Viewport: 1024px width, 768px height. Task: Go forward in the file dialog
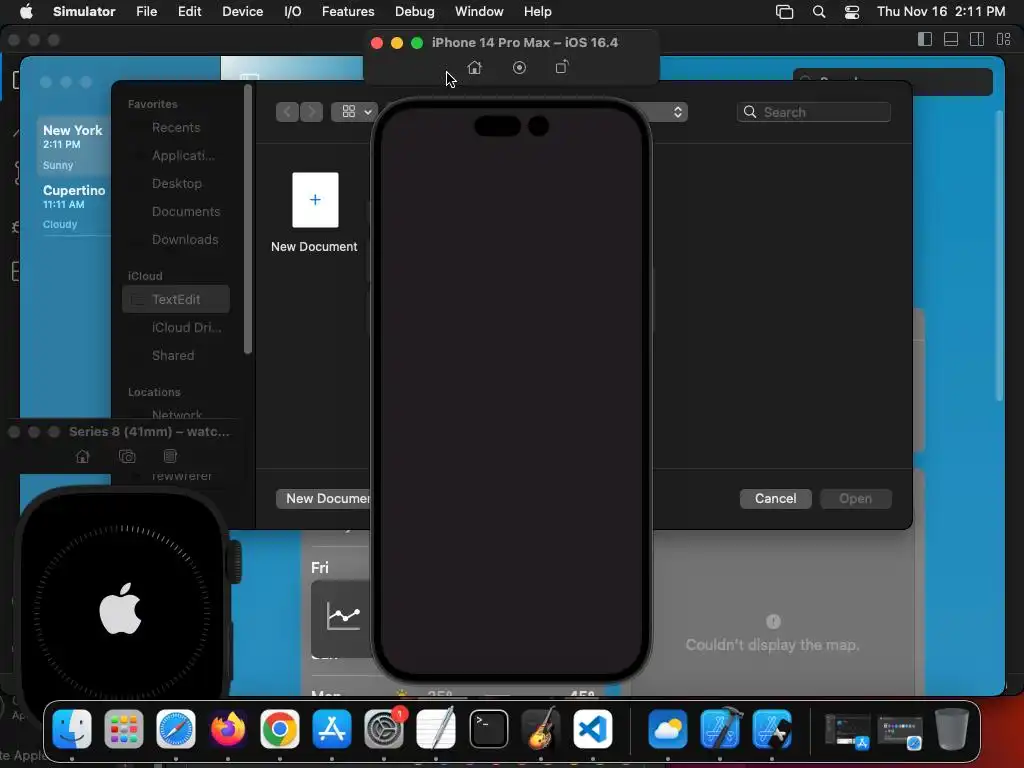click(x=312, y=112)
